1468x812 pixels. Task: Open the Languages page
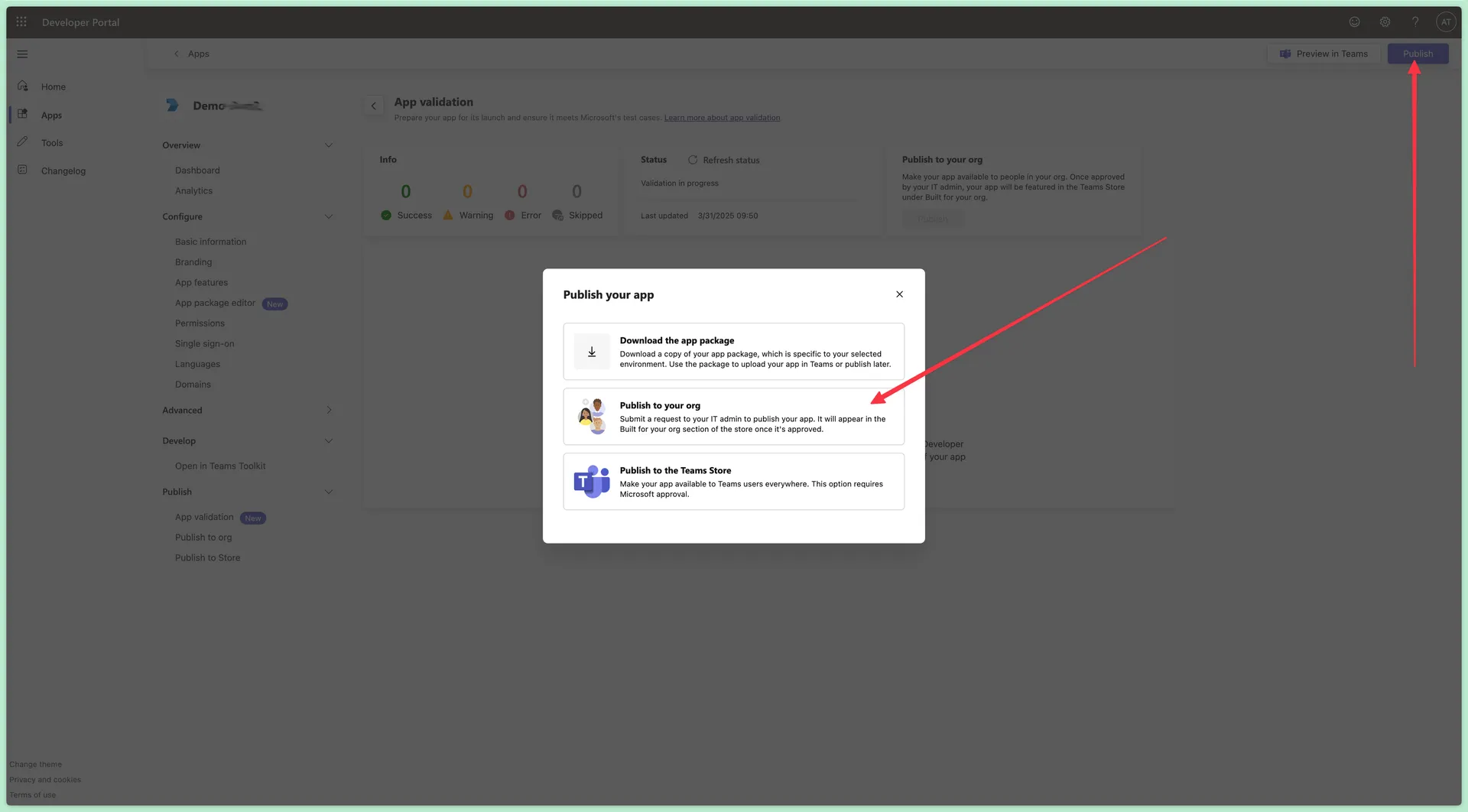197,364
